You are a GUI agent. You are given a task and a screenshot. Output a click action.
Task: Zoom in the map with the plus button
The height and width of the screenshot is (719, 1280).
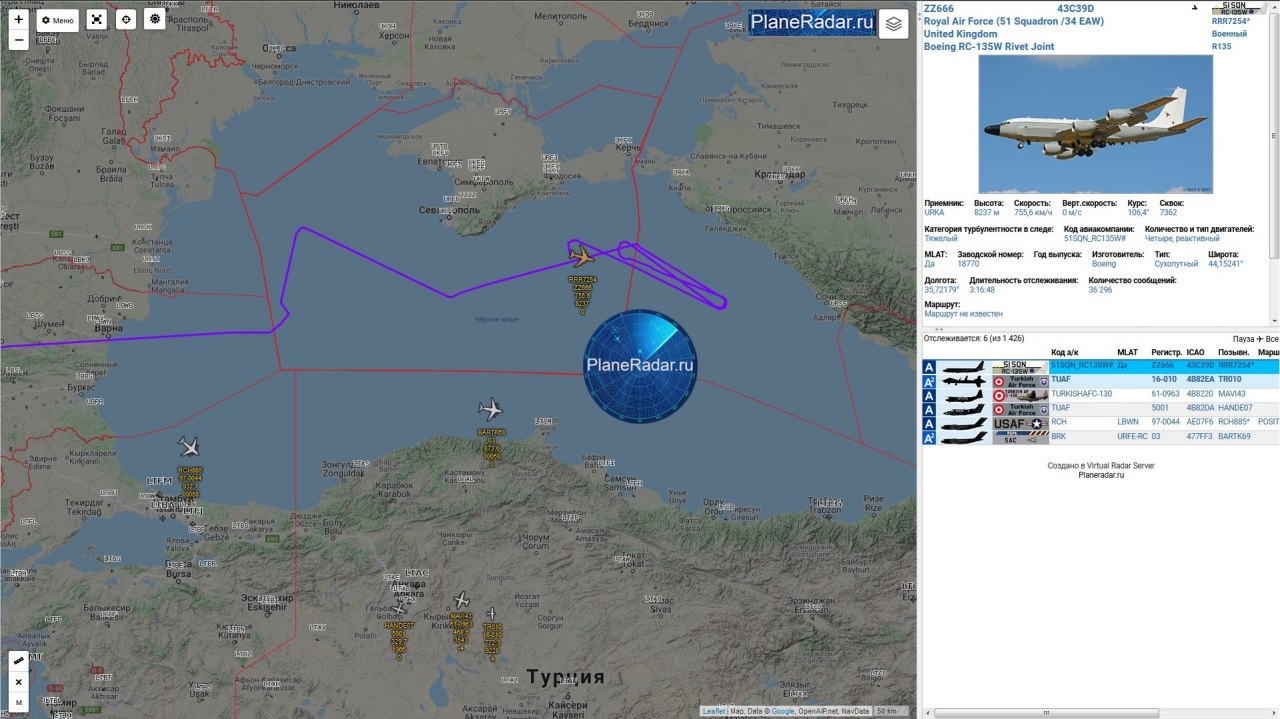18,20
